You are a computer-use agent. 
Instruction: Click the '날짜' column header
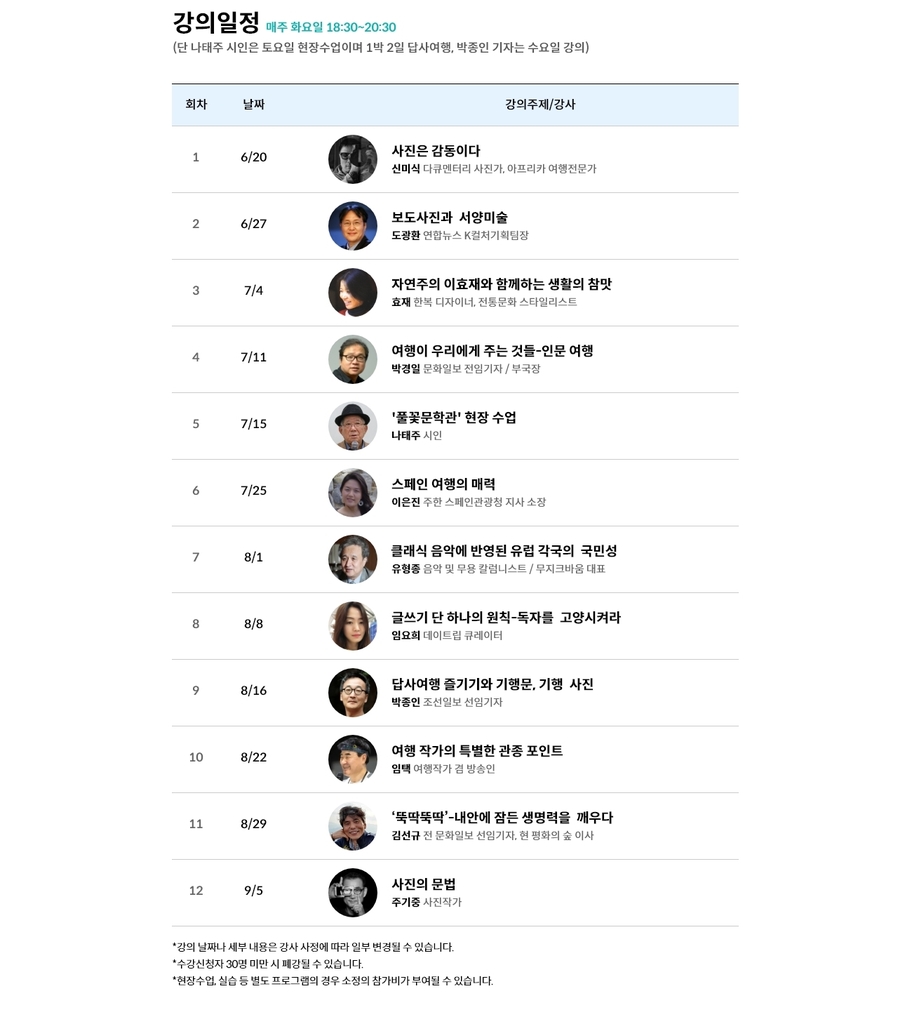(x=254, y=104)
